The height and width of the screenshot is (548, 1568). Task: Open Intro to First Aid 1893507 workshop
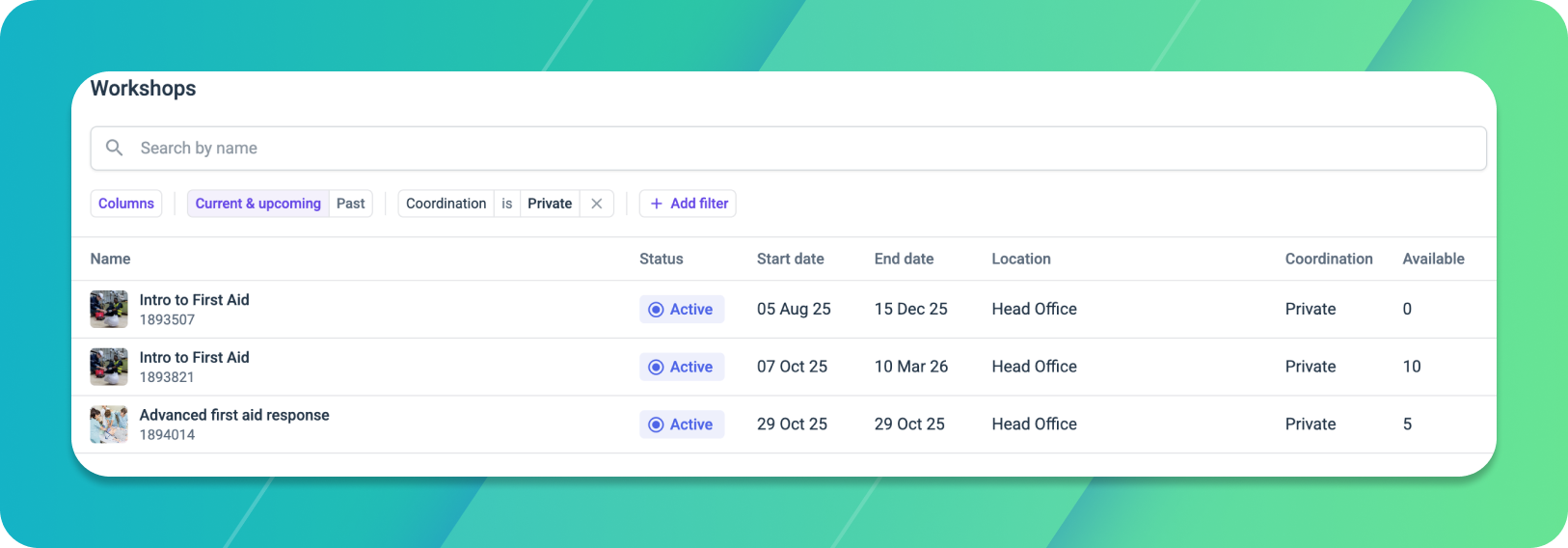coord(195,300)
